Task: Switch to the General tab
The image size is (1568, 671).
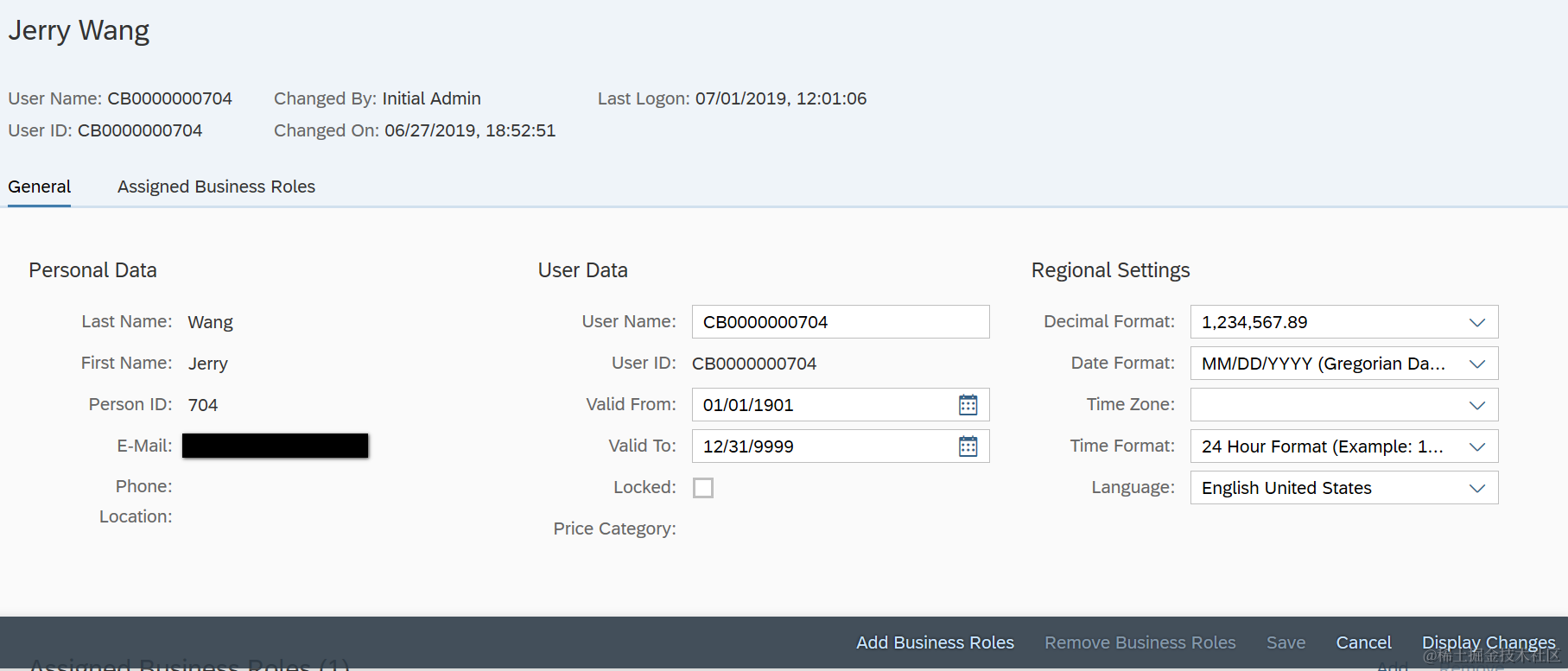Action: (40, 187)
